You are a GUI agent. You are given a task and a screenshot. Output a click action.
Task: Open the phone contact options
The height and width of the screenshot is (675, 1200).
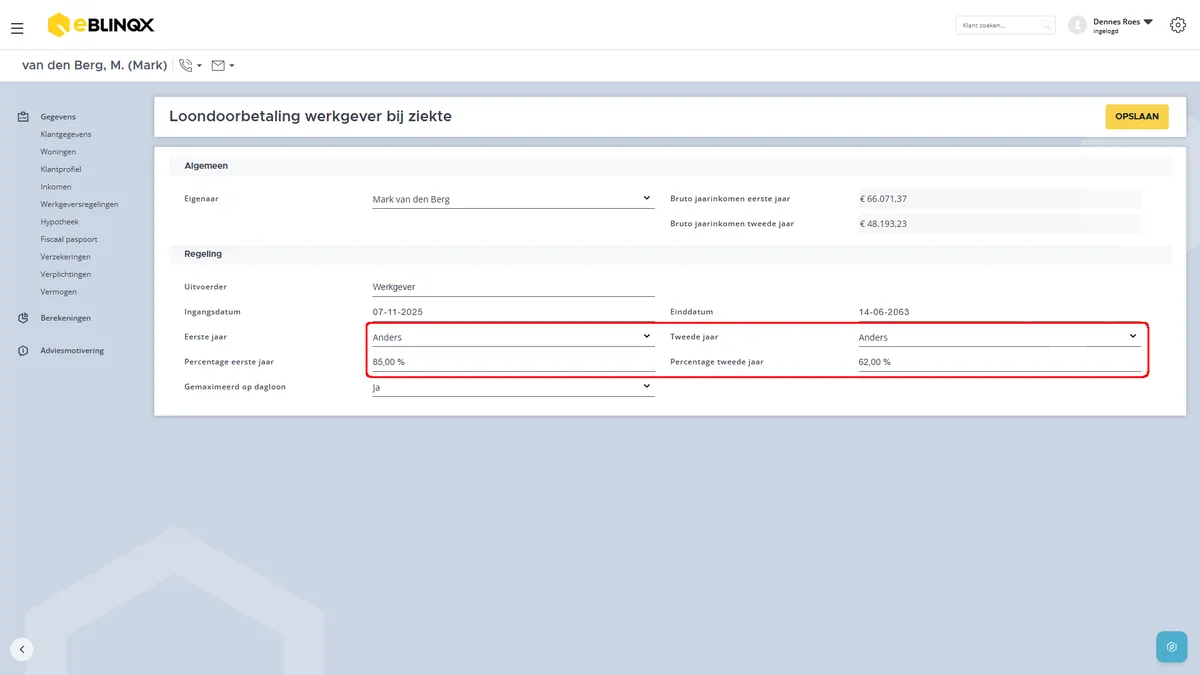[190, 66]
